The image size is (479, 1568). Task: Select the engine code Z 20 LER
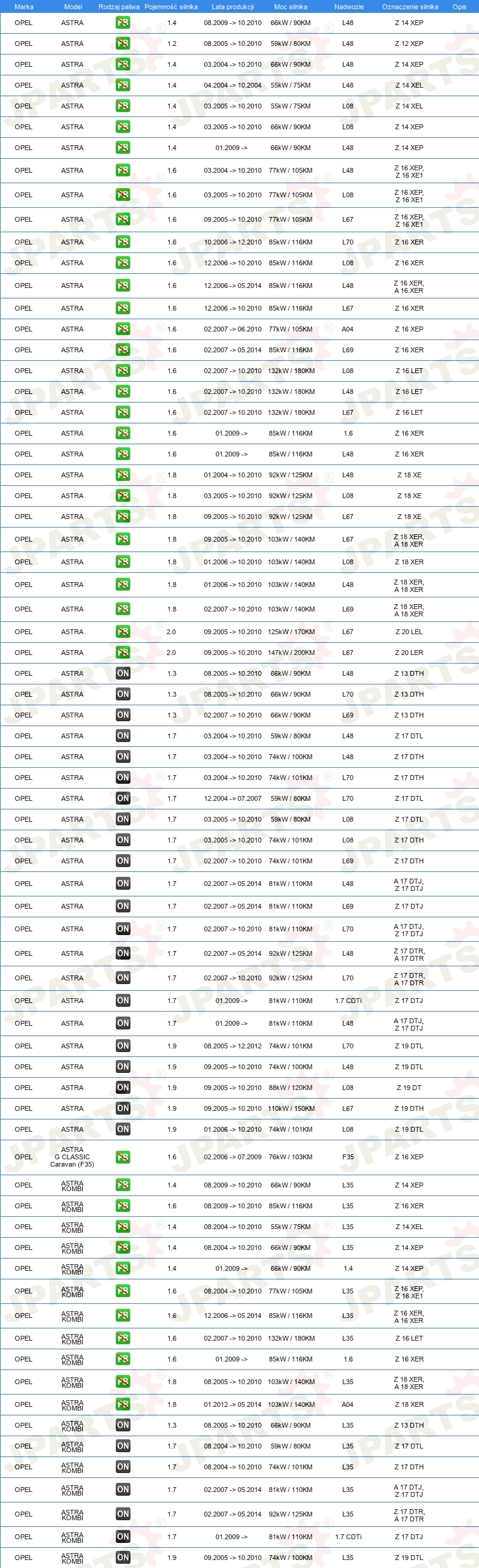[x=409, y=653]
